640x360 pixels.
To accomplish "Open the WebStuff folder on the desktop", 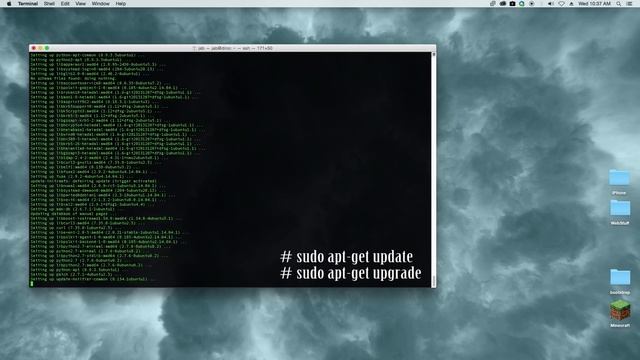I will point(620,208).
